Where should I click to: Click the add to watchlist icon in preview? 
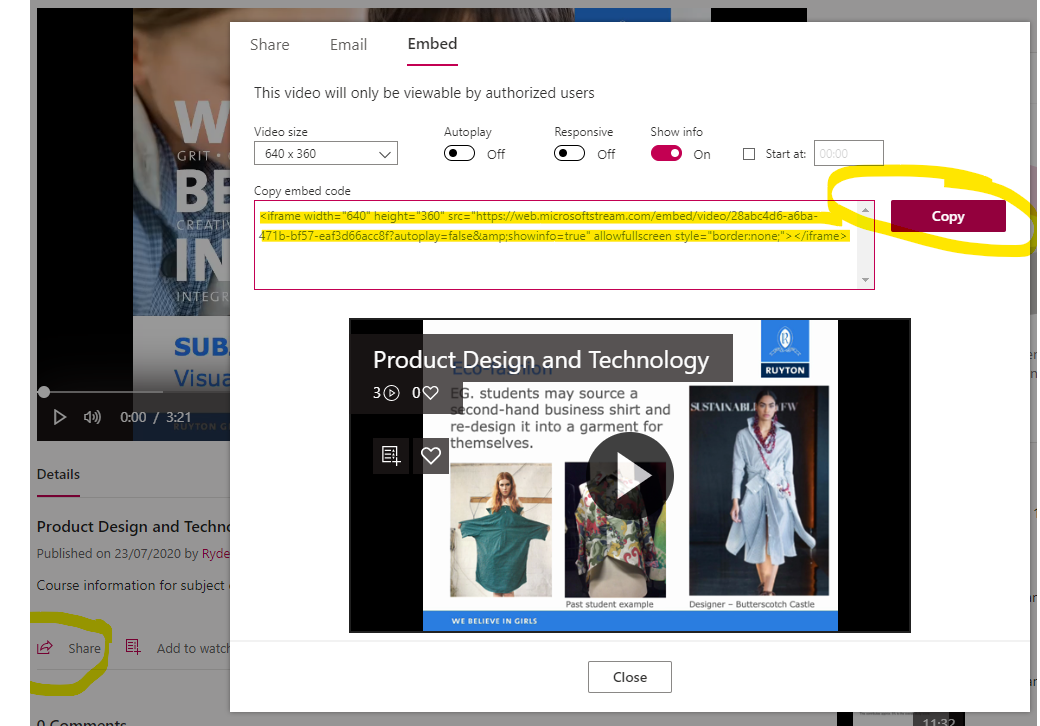391,455
